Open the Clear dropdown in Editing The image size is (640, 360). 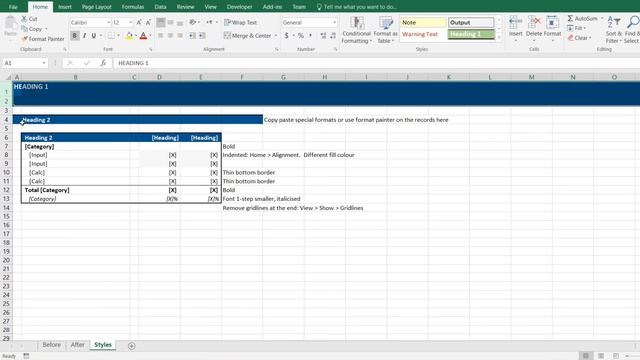(x=580, y=38)
